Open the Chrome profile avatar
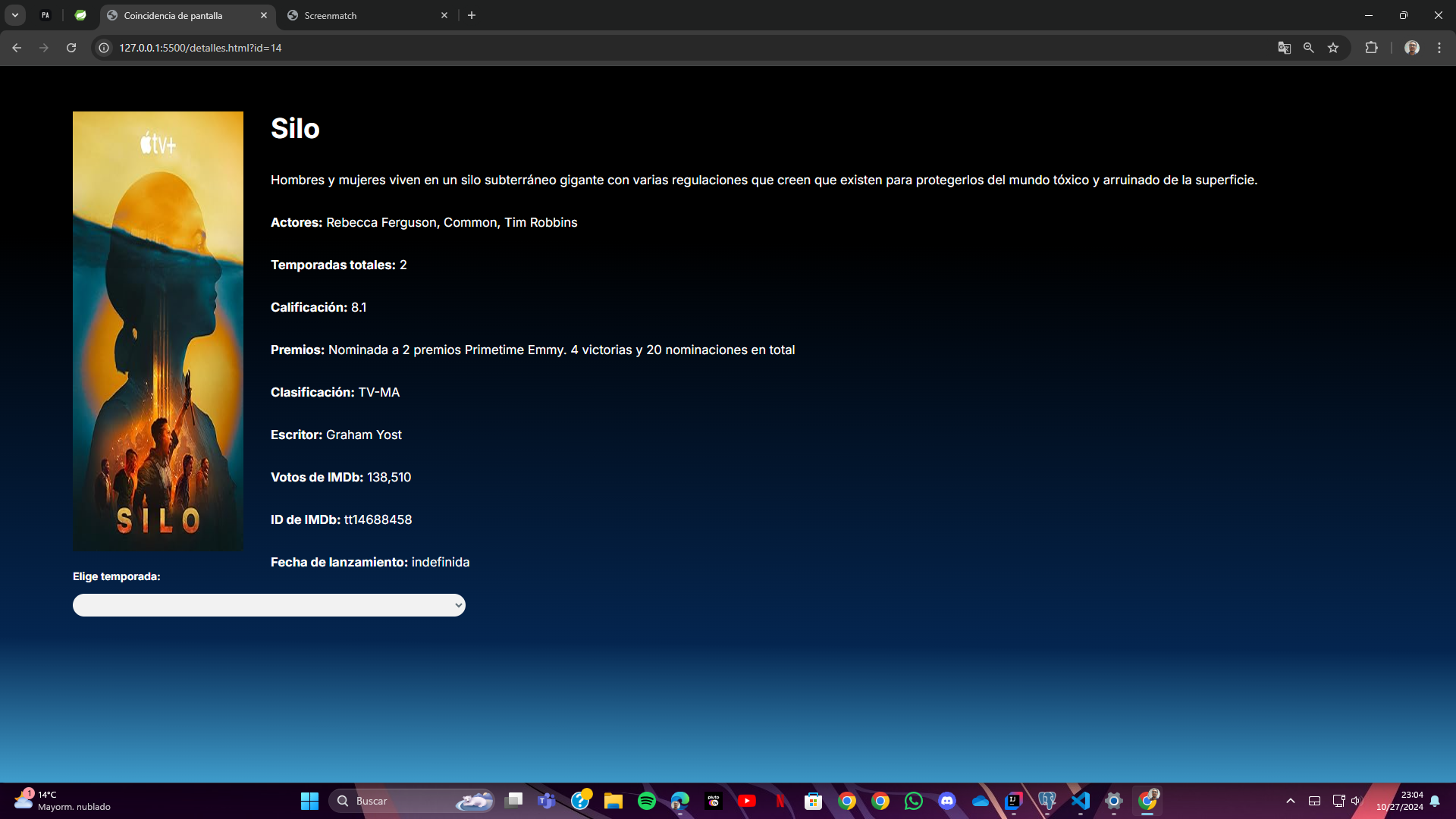Viewport: 1456px width, 819px height. [x=1411, y=48]
